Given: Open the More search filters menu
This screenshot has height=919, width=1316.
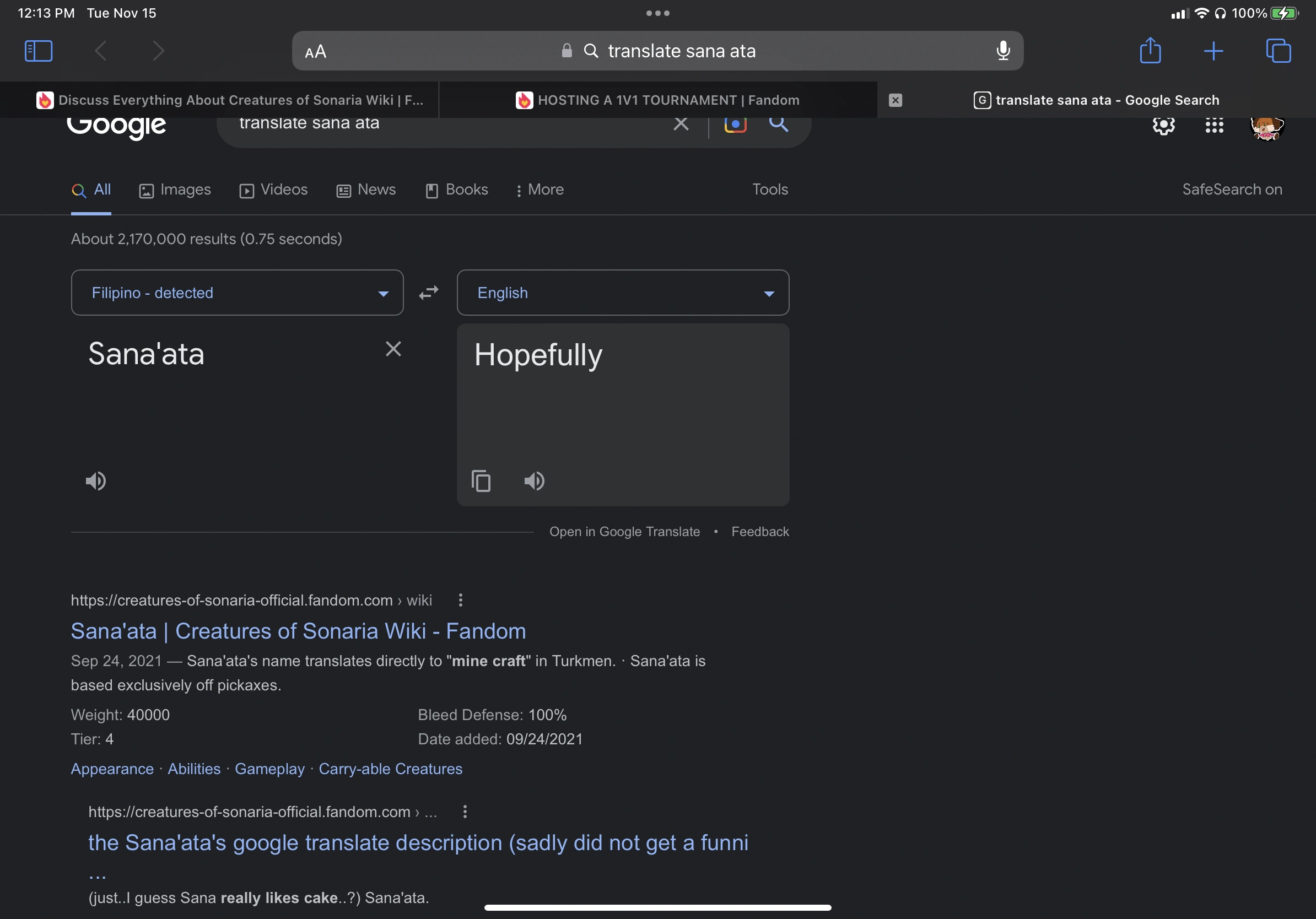Looking at the screenshot, I should (x=540, y=190).
